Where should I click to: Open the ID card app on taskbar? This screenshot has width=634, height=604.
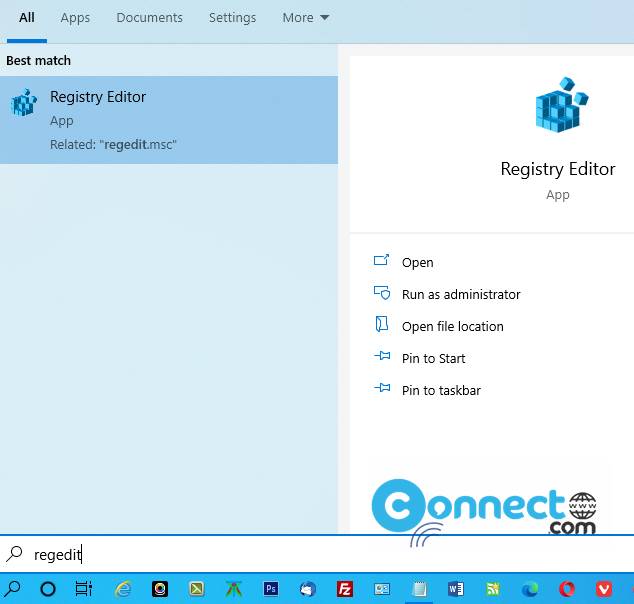click(x=382, y=589)
